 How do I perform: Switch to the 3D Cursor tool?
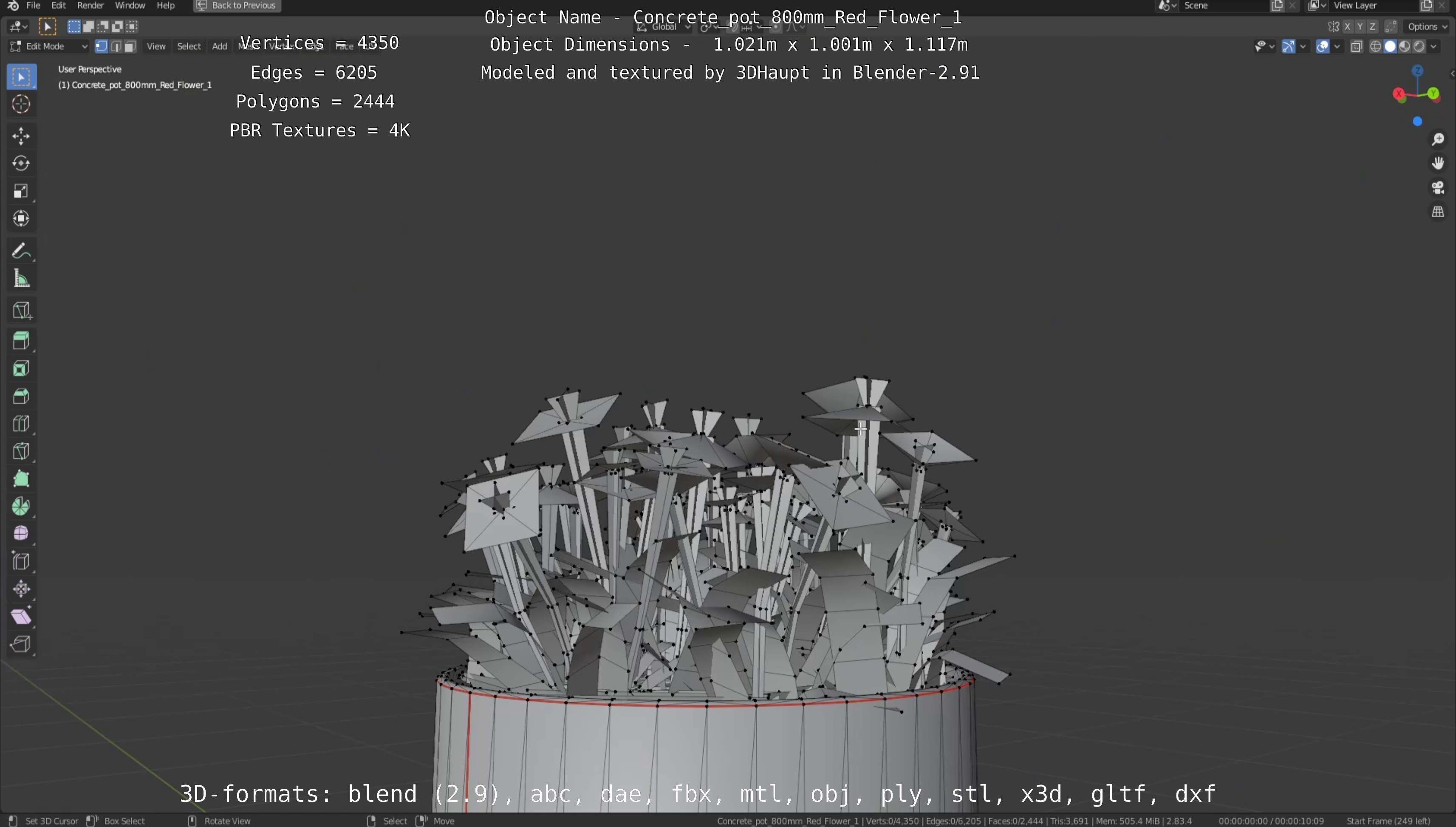(21, 105)
